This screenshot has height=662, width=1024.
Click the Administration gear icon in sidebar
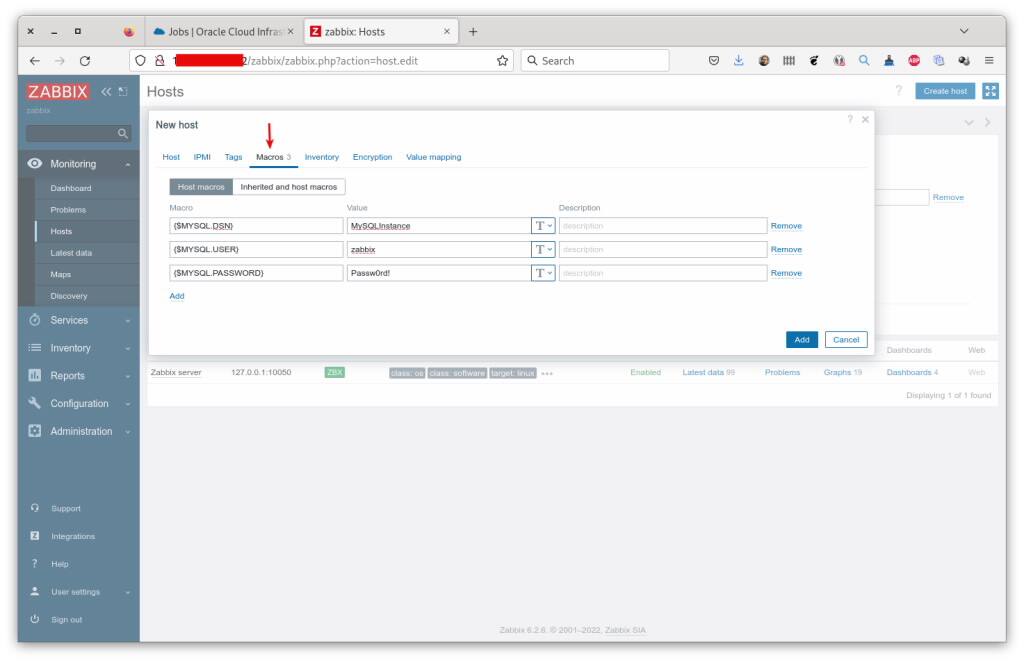coord(35,431)
